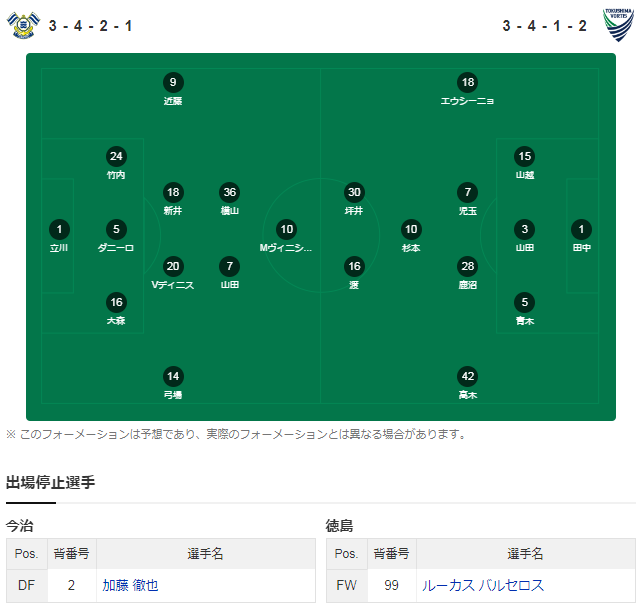Select Tokushima number 30 坪井
638x604 pixels.
click(354, 199)
